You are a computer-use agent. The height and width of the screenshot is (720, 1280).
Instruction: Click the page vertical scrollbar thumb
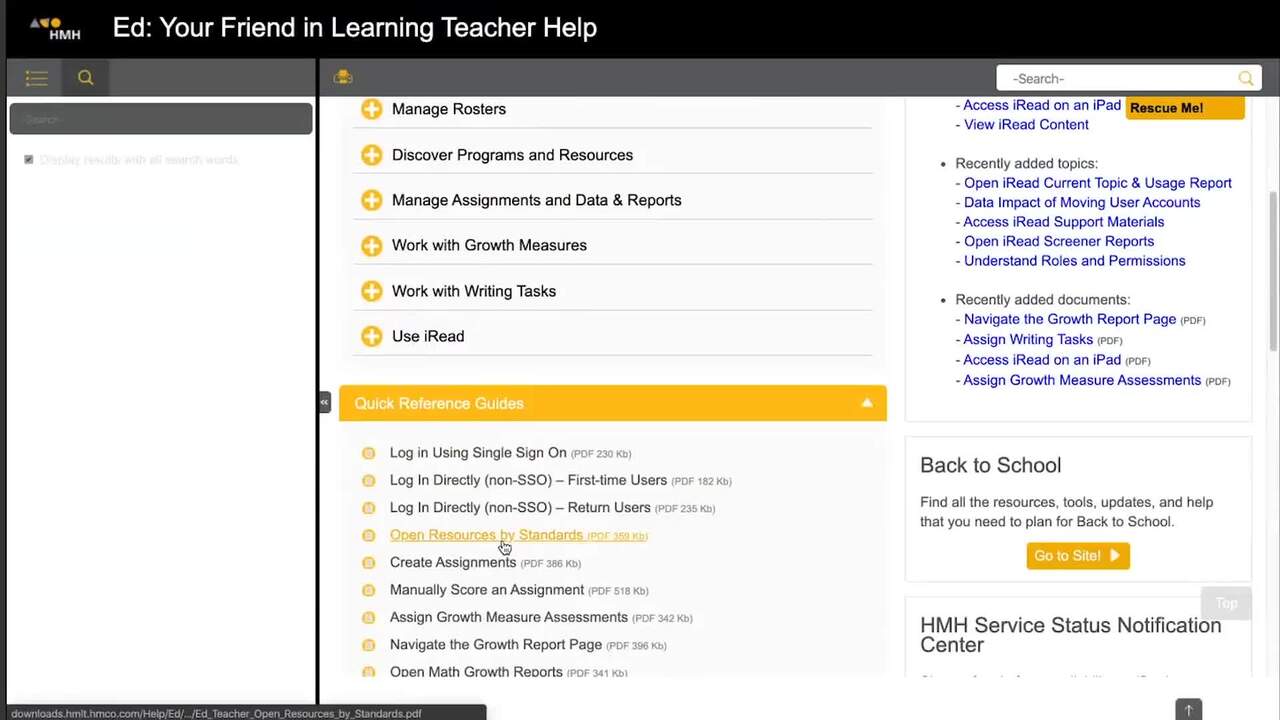point(1273,270)
